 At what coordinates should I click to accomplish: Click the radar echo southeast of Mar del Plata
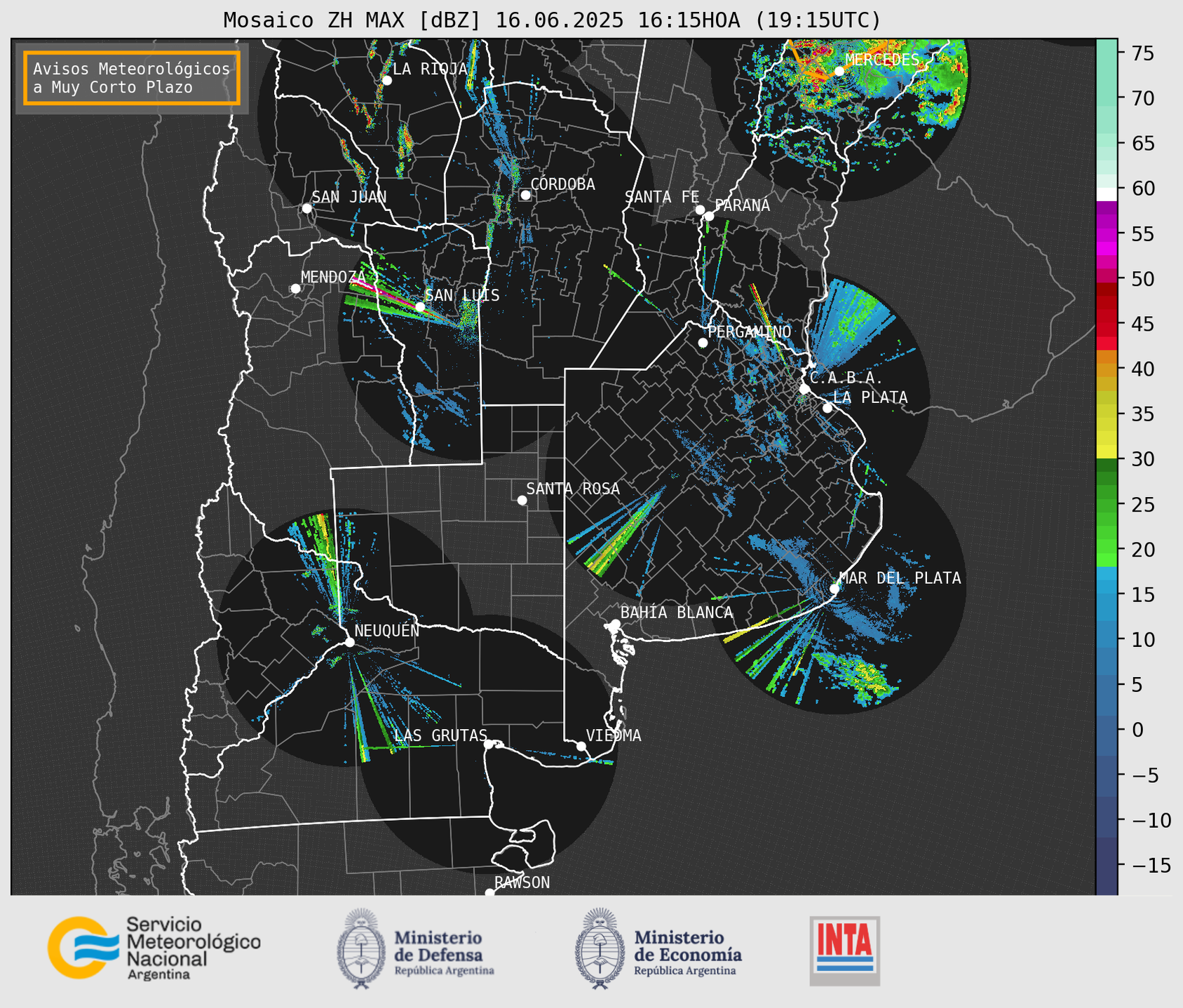pyautogui.click(x=861, y=677)
